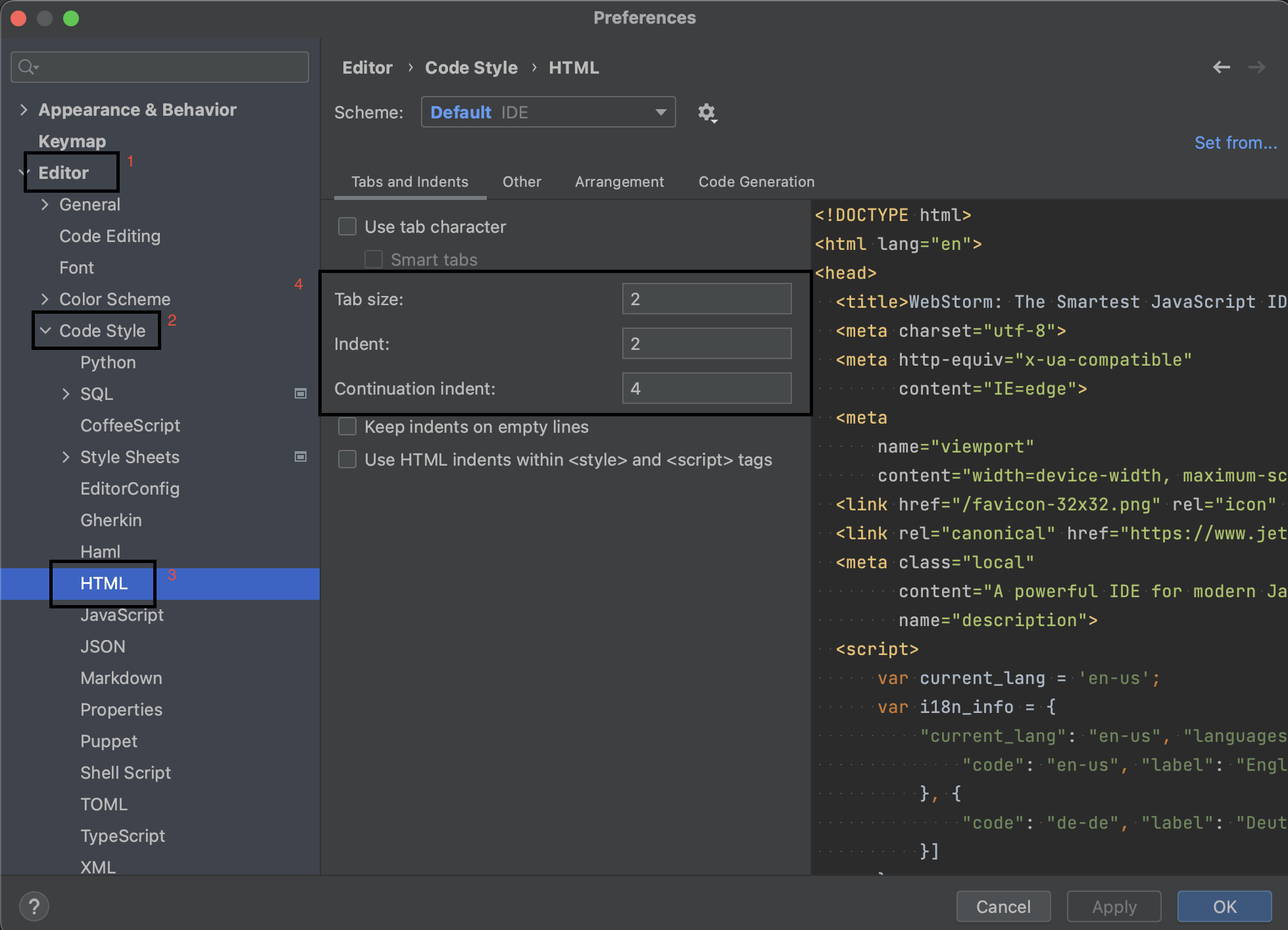Collapse the Code Style tree node
Image resolution: width=1288 pixels, height=930 pixels.
click(x=45, y=331)
